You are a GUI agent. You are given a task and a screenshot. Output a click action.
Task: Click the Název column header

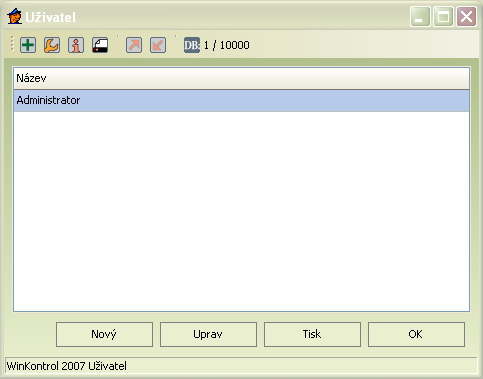[241, 78]
